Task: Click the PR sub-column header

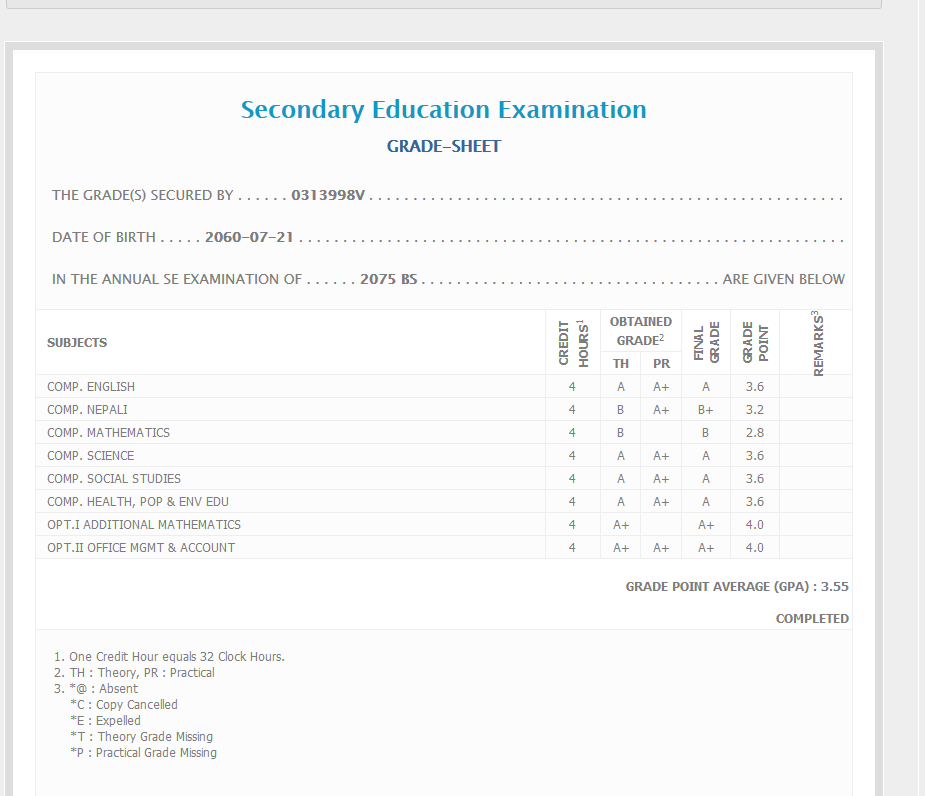Action: tap(661, 364)
